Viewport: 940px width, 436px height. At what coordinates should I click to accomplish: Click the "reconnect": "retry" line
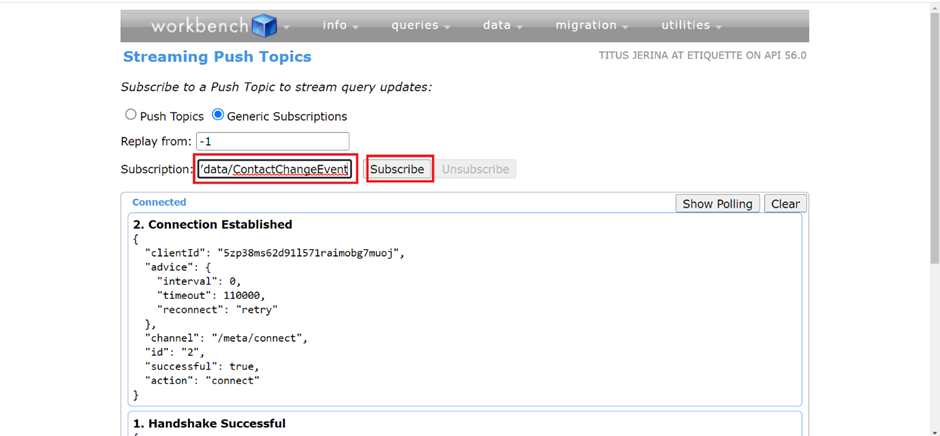pyautogui.click(x=218, y=309)
